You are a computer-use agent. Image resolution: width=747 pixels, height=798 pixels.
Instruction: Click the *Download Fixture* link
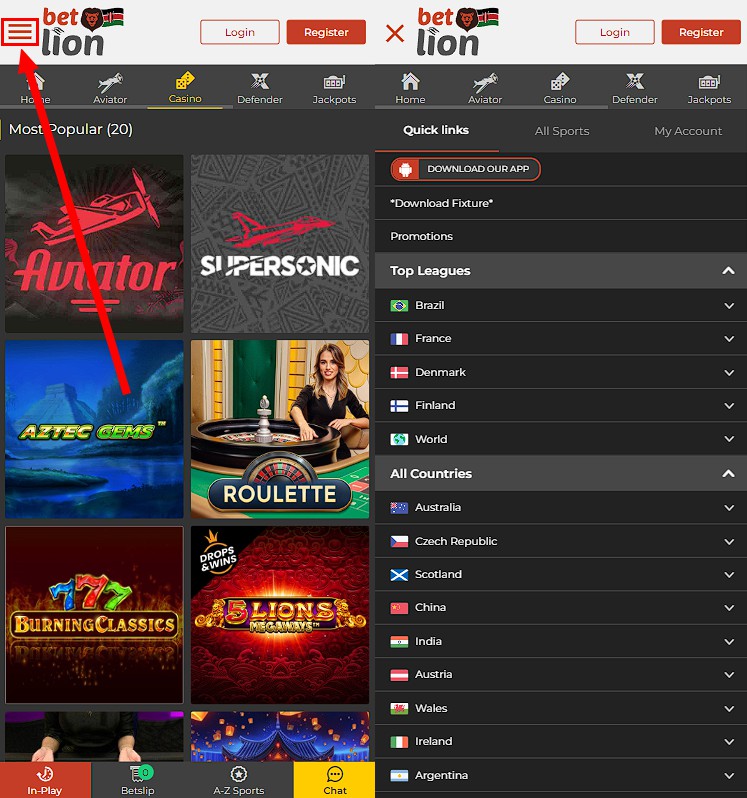[441, 203]
